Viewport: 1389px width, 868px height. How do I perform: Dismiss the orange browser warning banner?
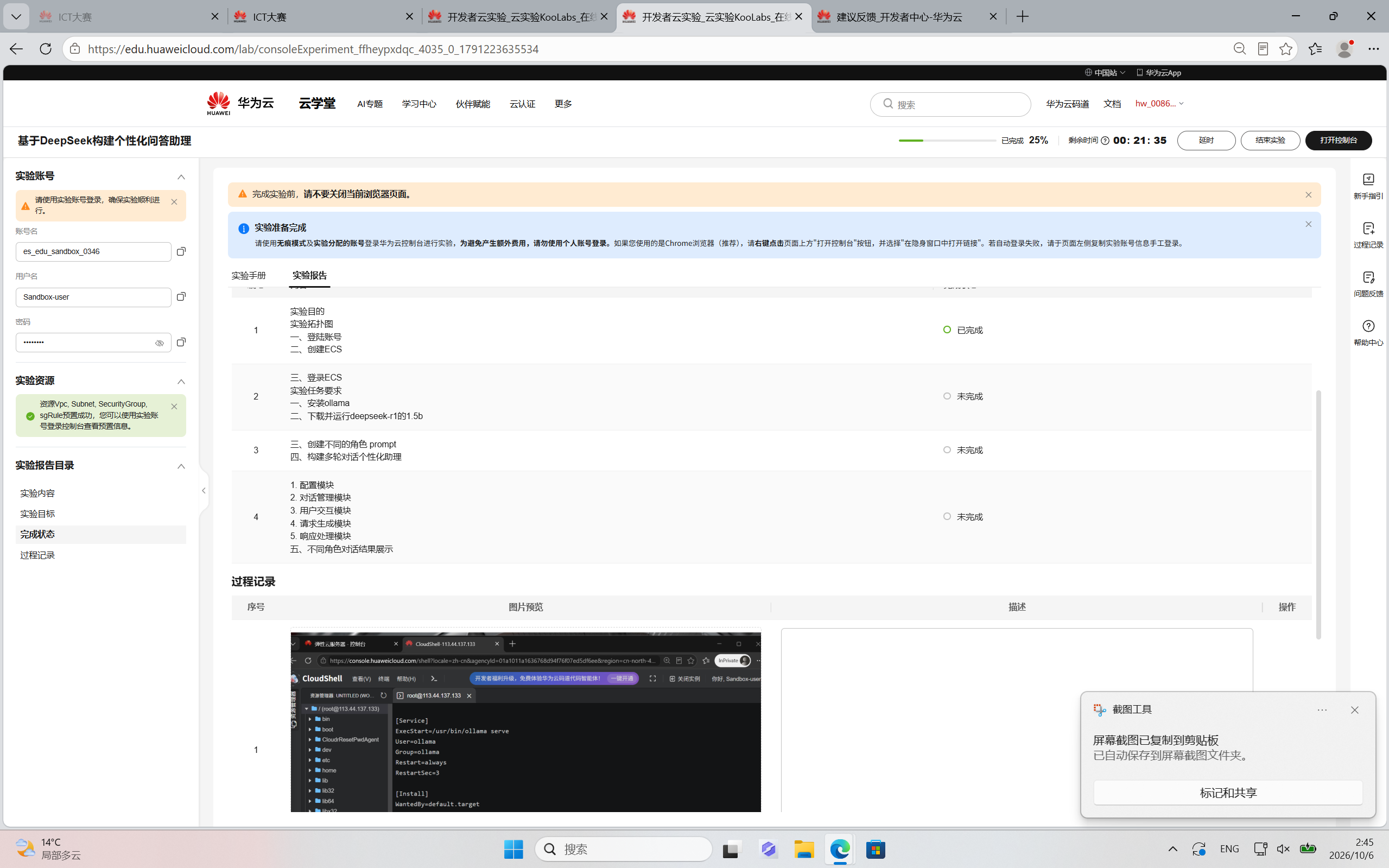1309,195
